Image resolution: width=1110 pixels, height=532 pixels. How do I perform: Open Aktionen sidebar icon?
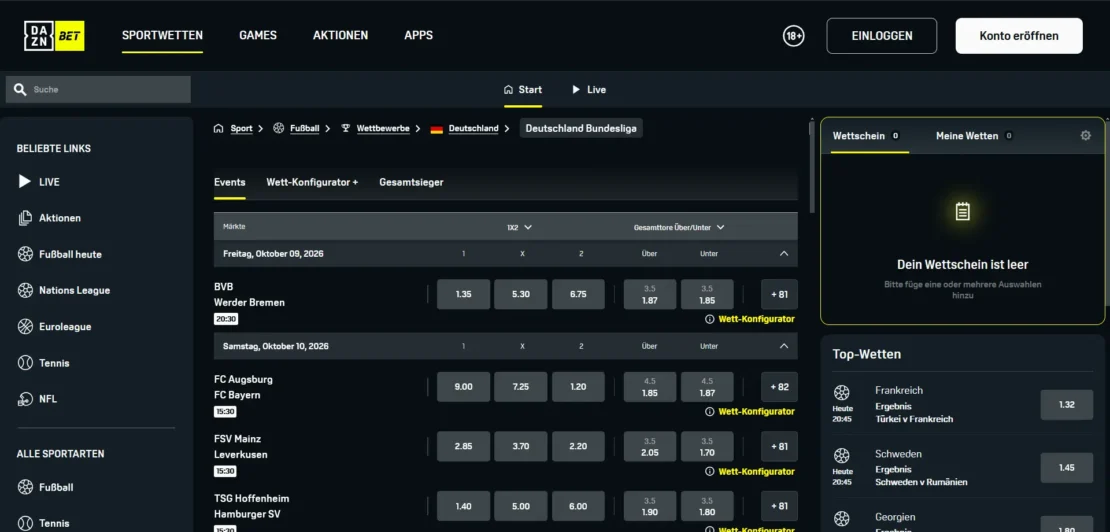tap(25, 218)
